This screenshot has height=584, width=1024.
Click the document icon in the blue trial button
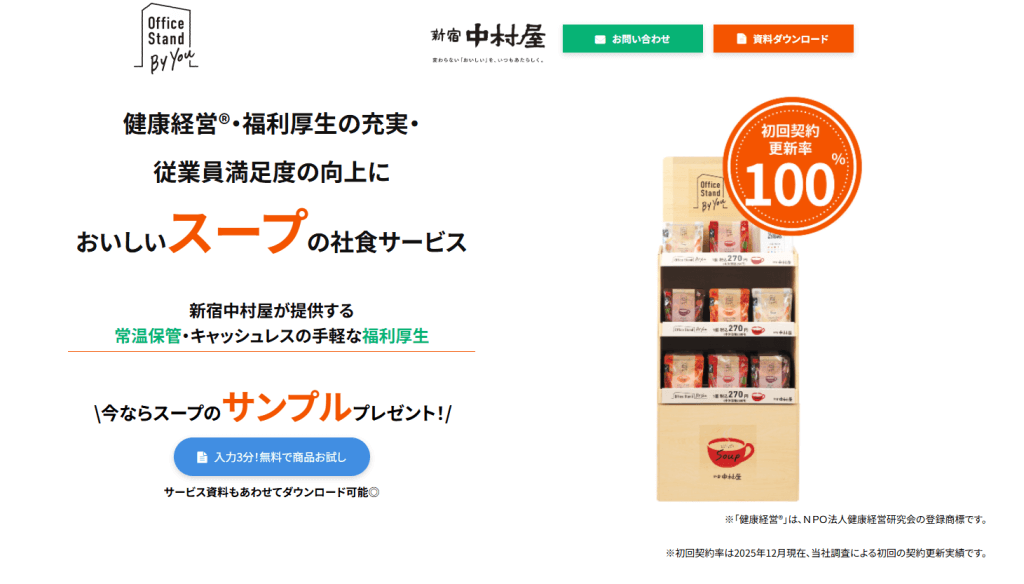tap(202, 457)
